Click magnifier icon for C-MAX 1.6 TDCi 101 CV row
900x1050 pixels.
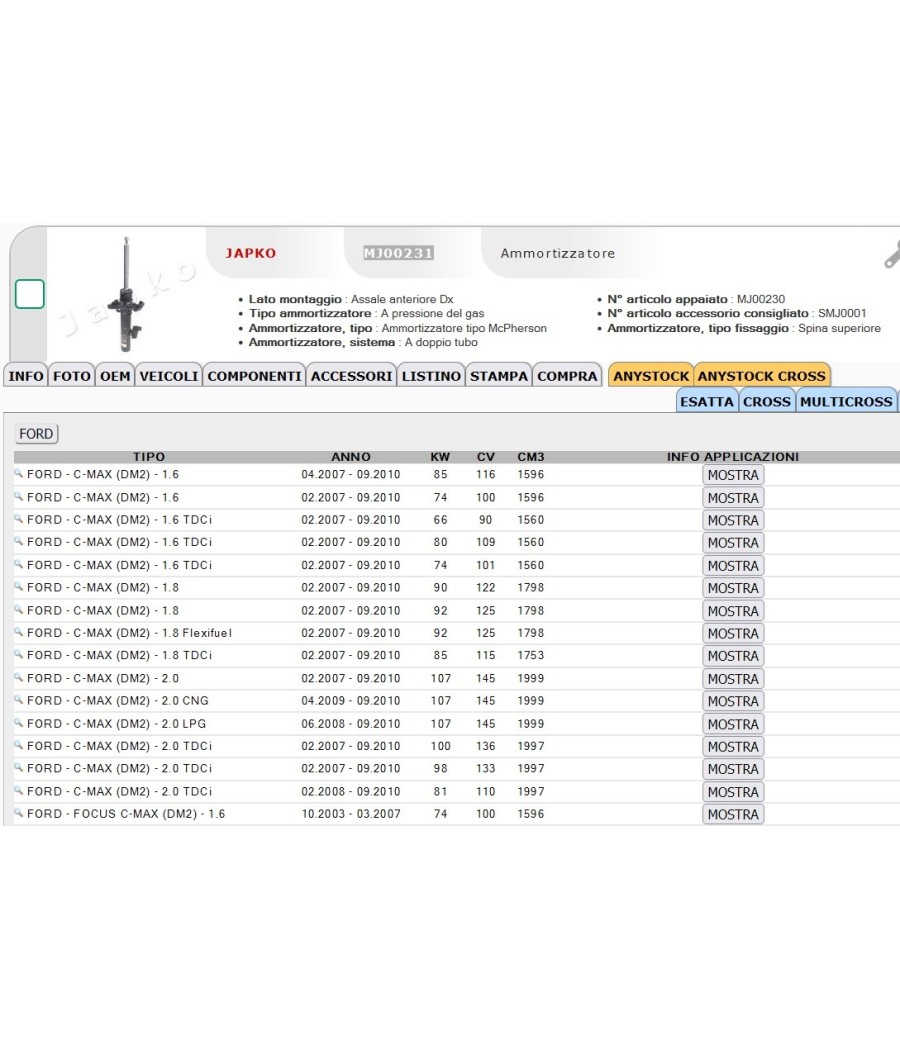(x=19, y=565)
